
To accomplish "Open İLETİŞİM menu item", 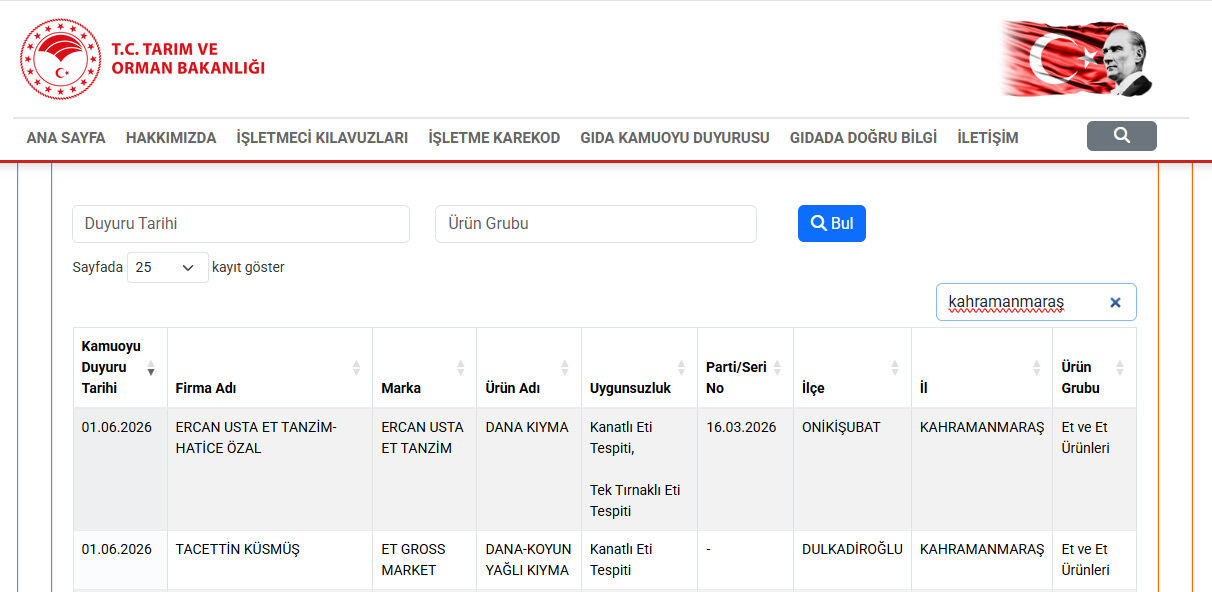I will [x=988, y=138].
